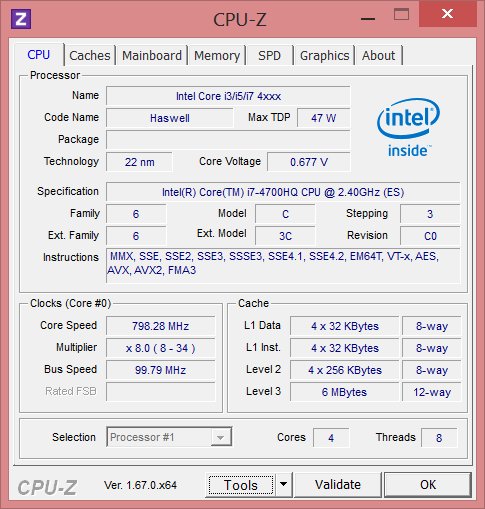
Task: Click the Stepping value 3
Action: (430, 214)
